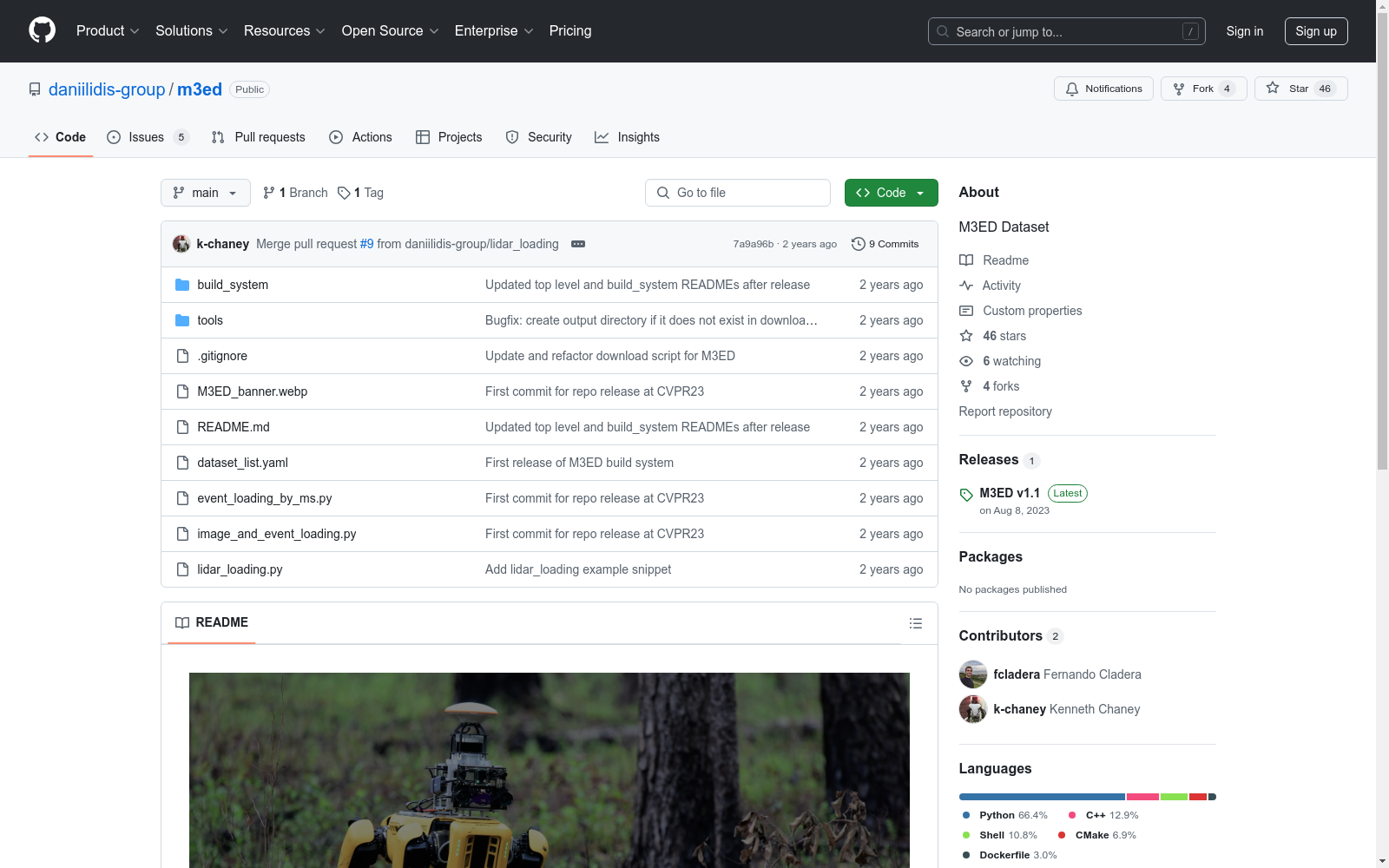Click the eye icon next to 6 watching
Image resolution: width=1389 pixels, height=868 pixels.
966,361
